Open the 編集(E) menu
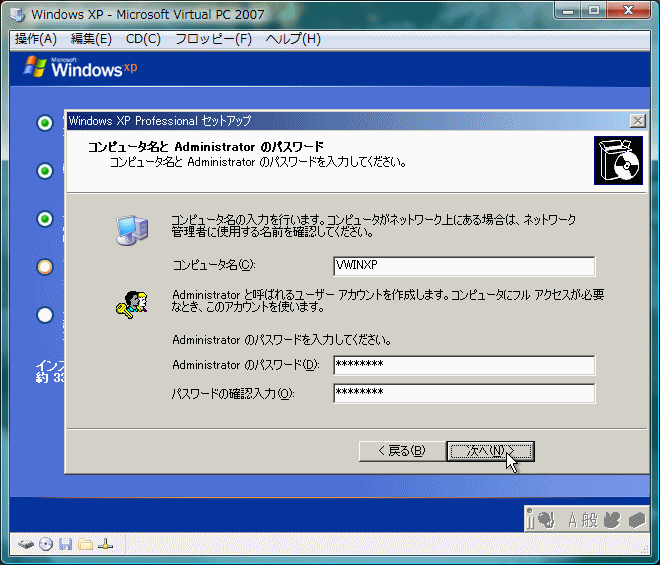This screenshot has height=565, width=660. point(91,39)
